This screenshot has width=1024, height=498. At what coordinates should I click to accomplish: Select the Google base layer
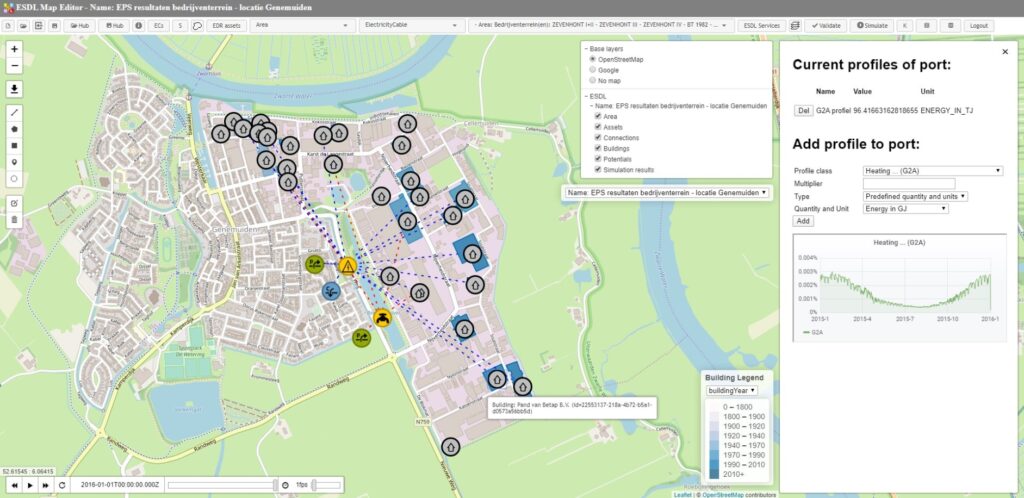[592, 70]
